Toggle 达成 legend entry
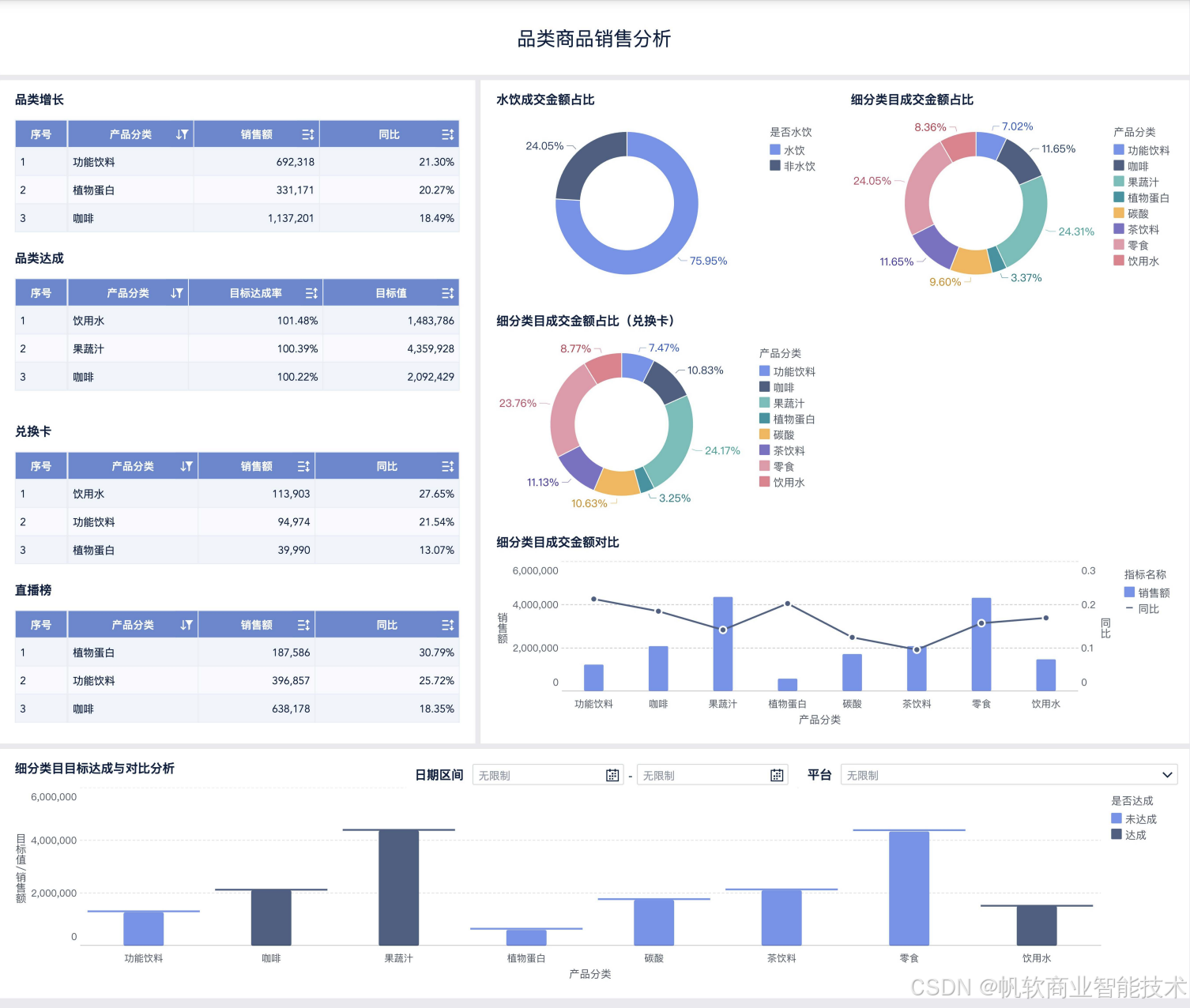This screenshot has height=1008, width=1190. click(x=1128, y=835)
